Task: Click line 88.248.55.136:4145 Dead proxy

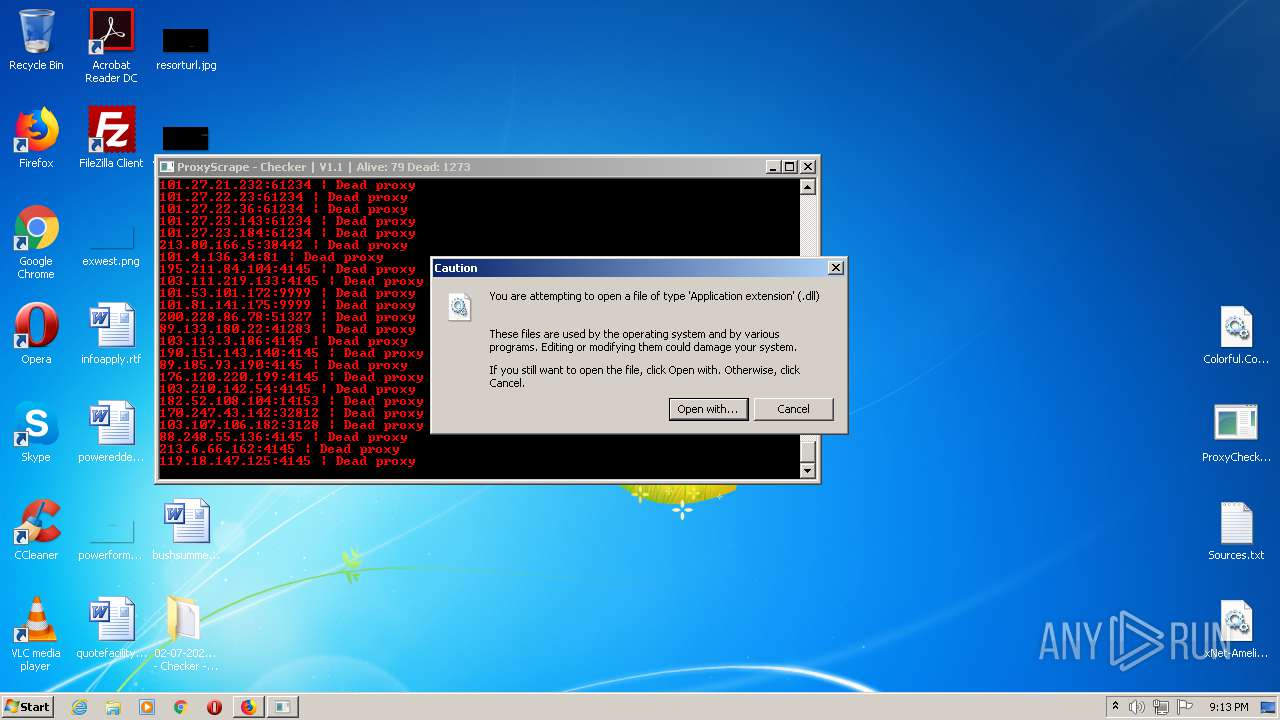Action: point(283,437)
